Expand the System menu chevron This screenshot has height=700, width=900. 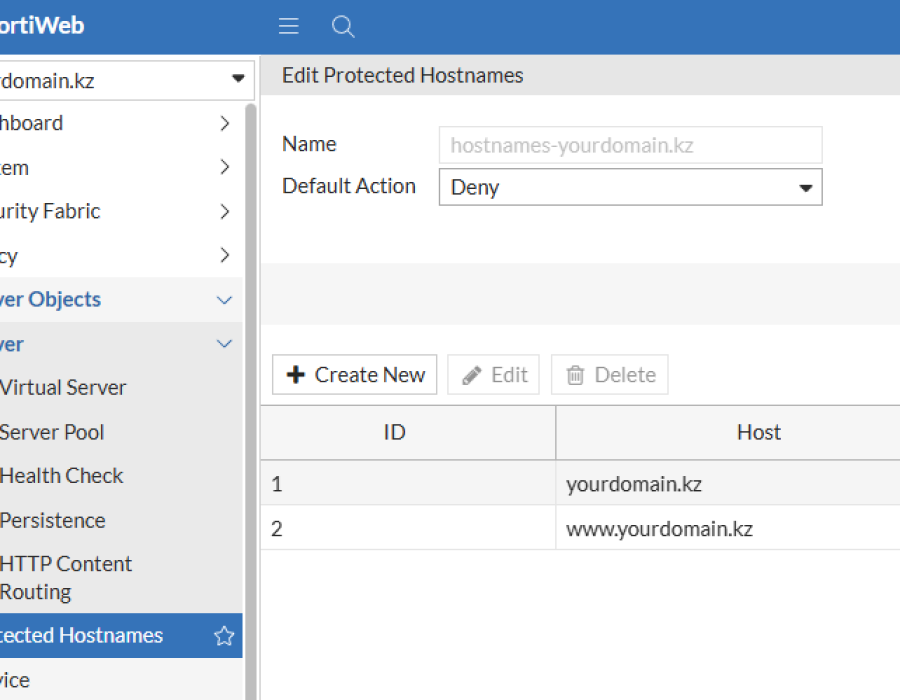click(224, 167)
